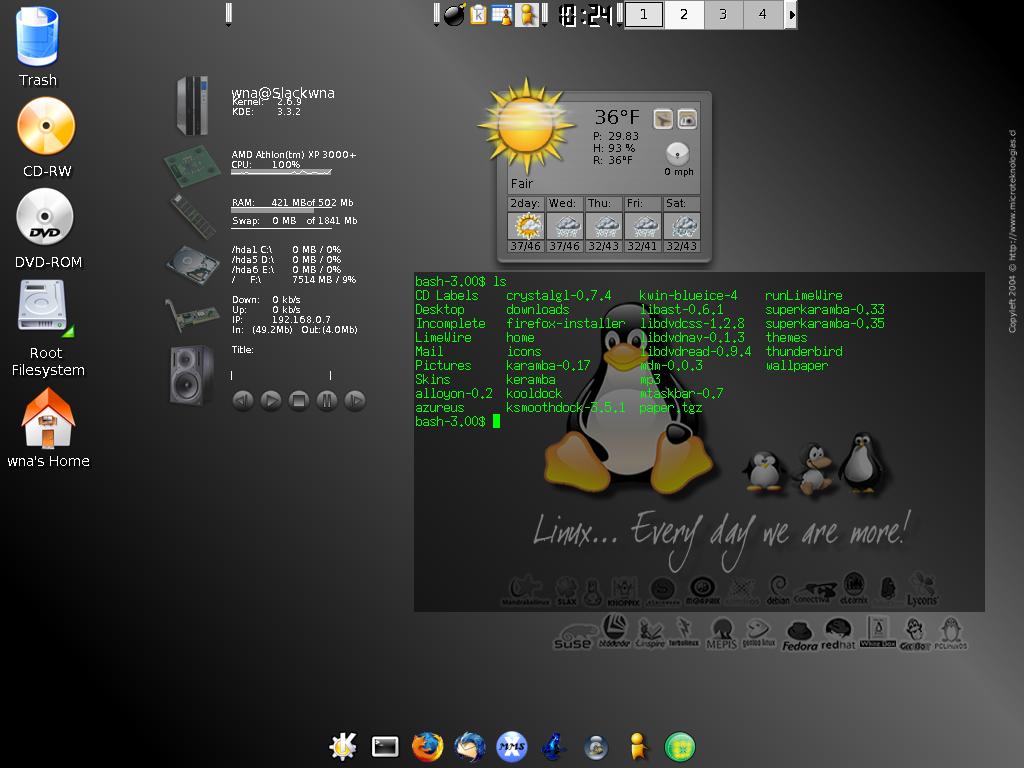Viewport: 1024px width, 768px height.
Task: Click the next track button in the media widget
Action: [x=355, y=400]
